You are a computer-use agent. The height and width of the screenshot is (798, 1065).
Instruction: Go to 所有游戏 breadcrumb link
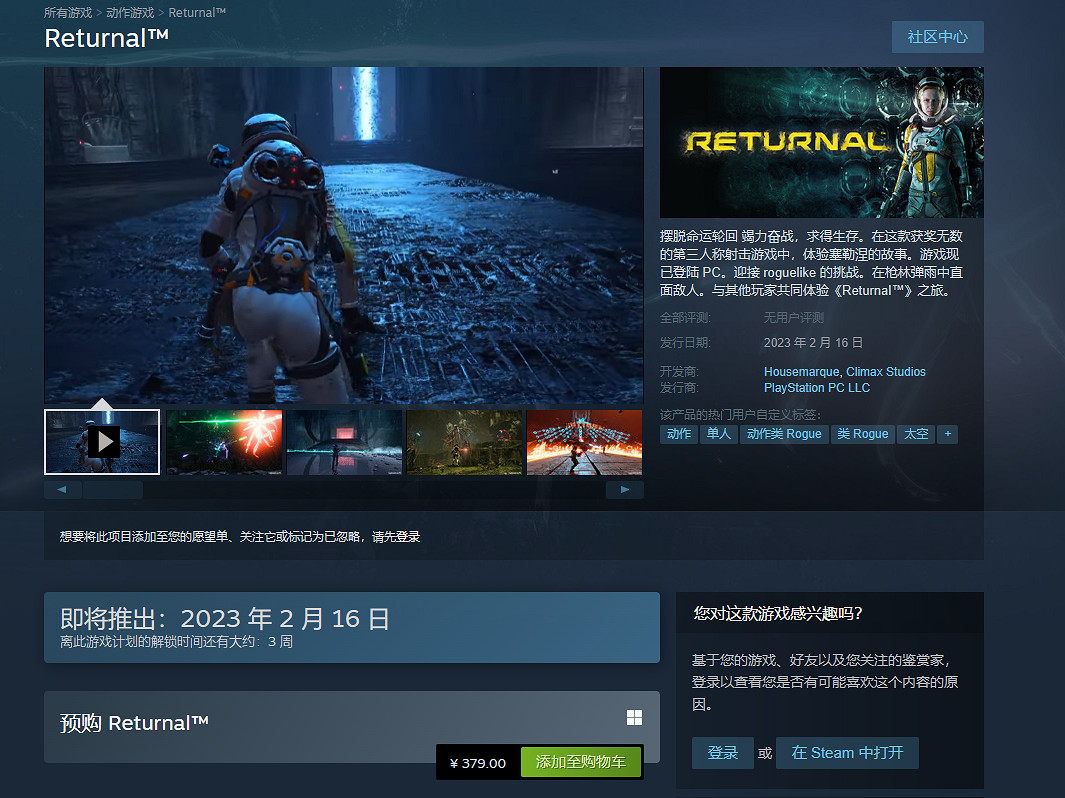coord(68,13)
